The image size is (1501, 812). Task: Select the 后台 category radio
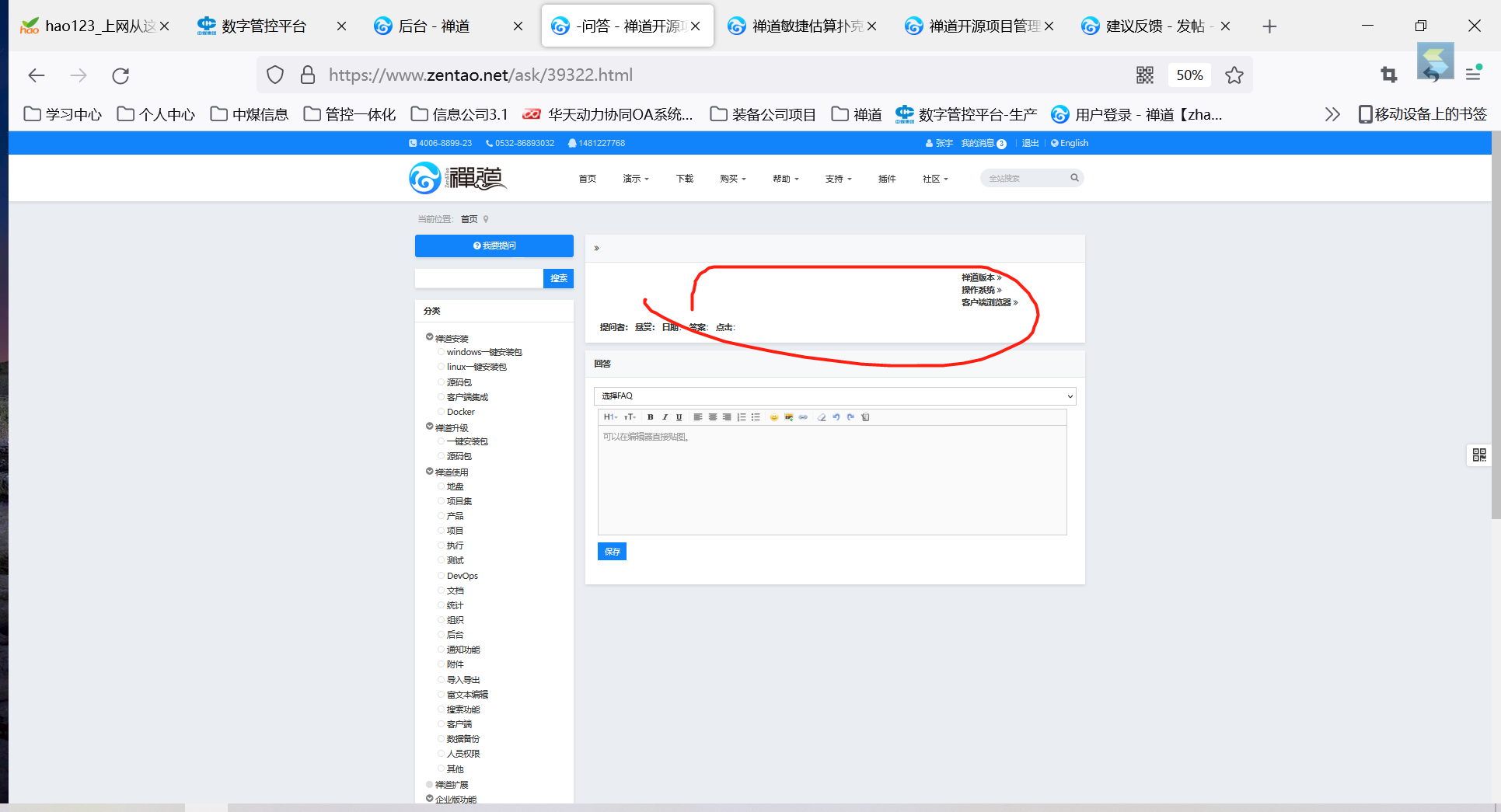point(441,635)
